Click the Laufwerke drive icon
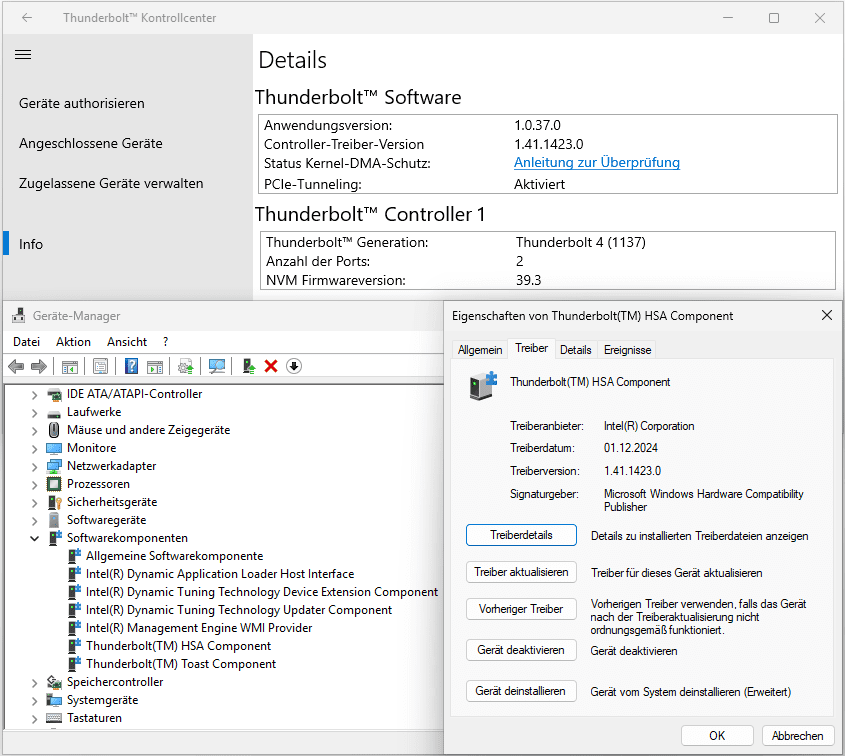845x756 pixels. click(x=54, y=413)
